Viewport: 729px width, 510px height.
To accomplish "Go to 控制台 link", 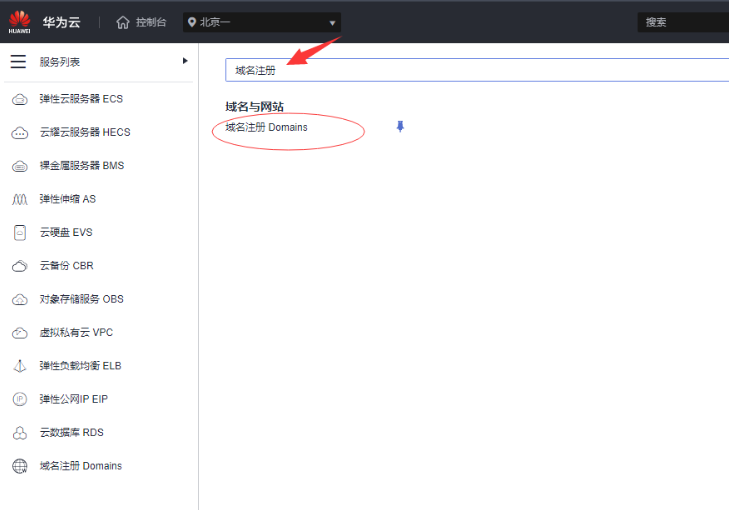I will tap(151, 22).
